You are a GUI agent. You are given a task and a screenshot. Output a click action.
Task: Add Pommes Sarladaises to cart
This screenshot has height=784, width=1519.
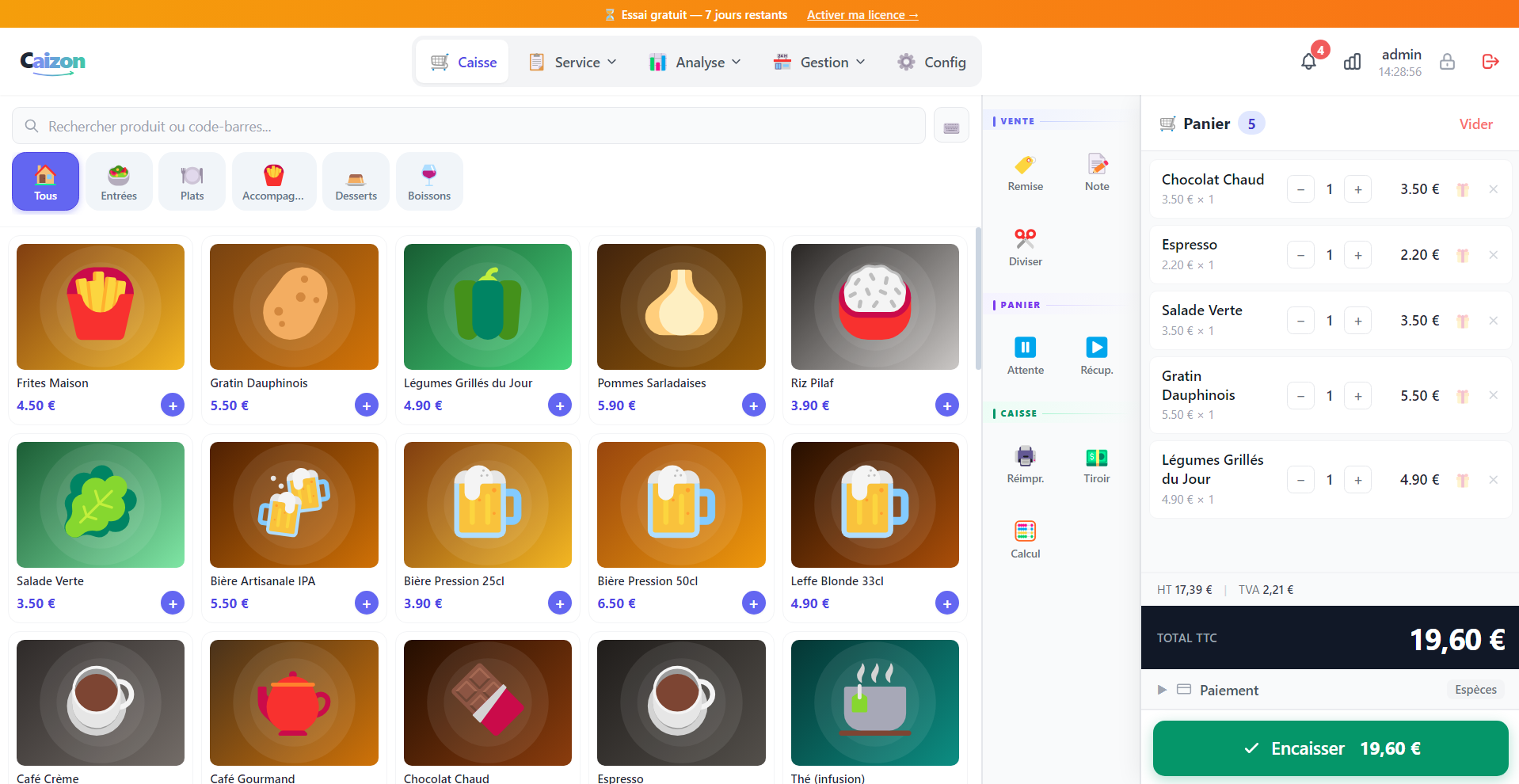click(x=753, y=405)
